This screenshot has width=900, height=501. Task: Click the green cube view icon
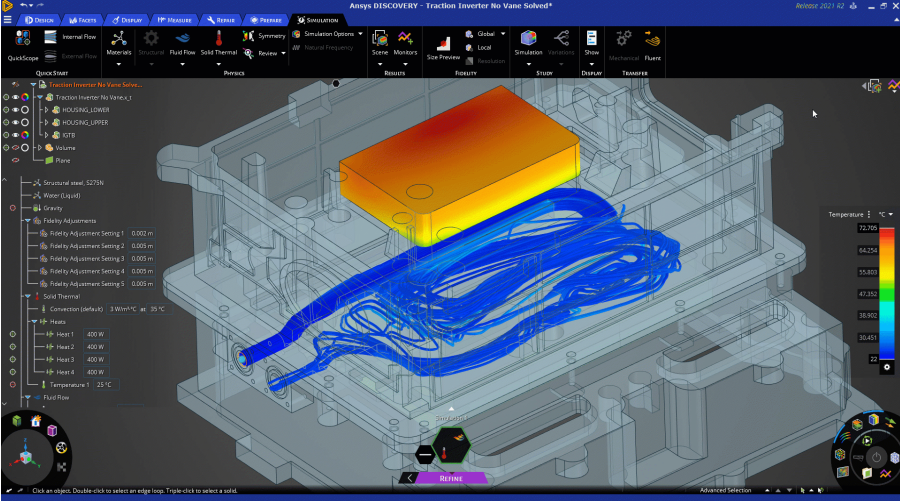coord(17,421)
